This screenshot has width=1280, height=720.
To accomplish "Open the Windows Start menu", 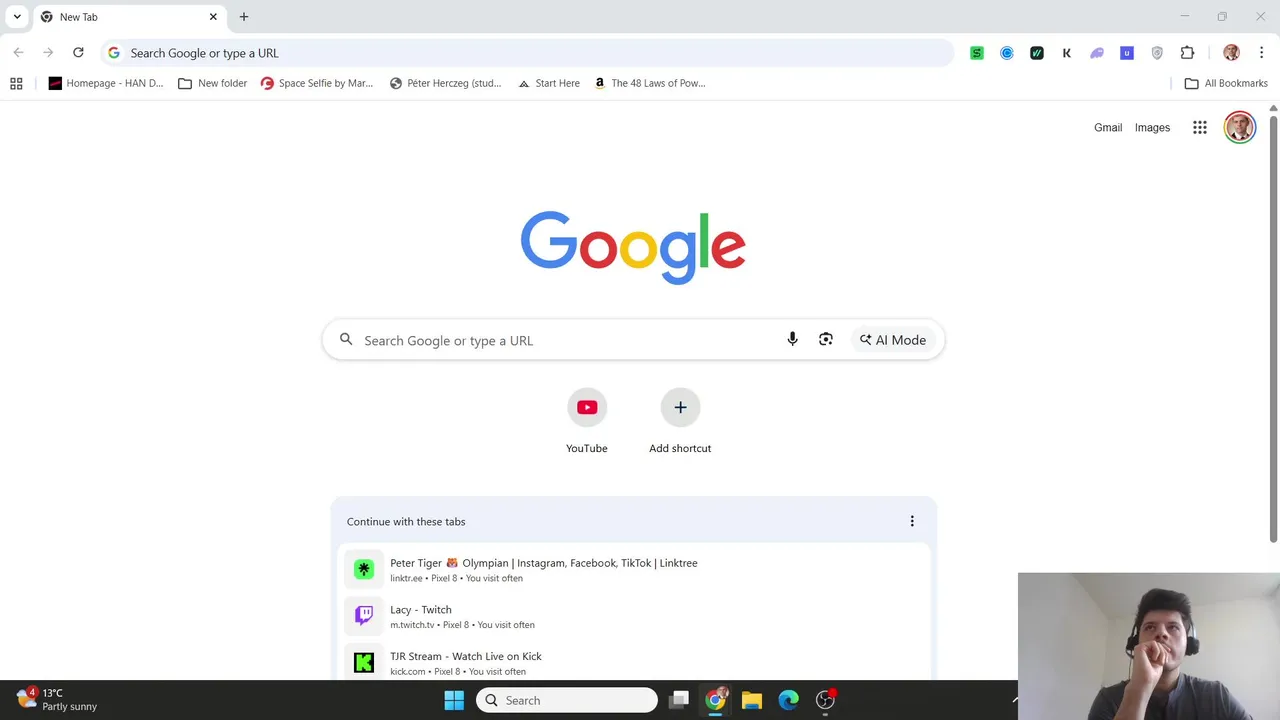I will [454, 700].
